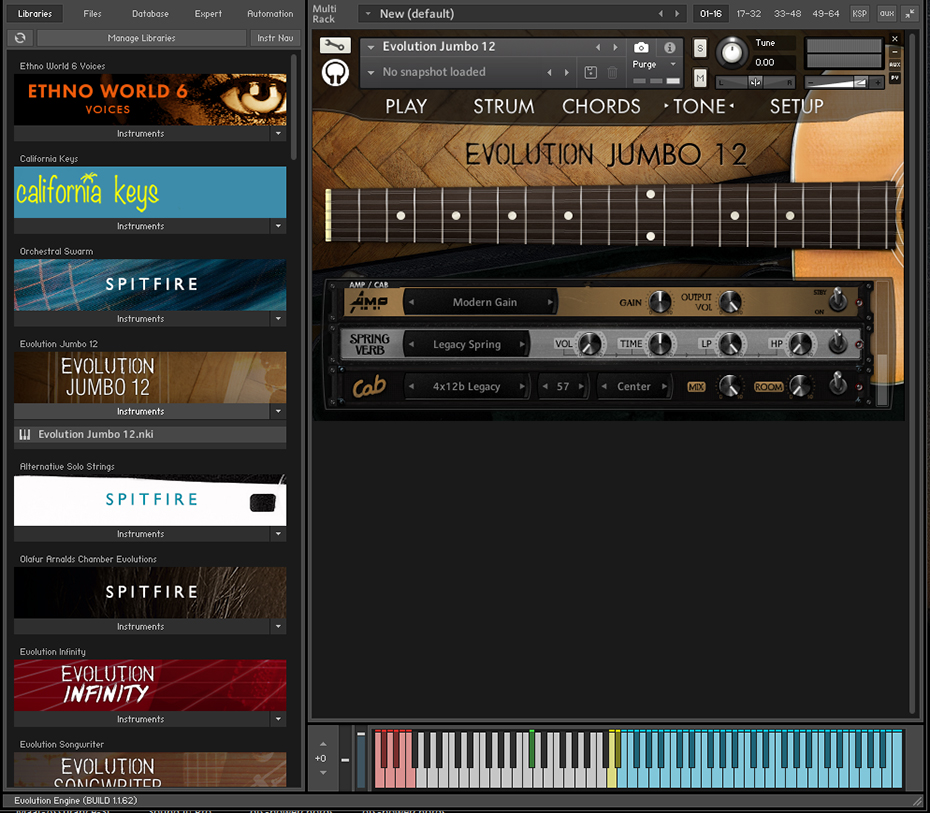Toggle the instrument aux side button
Image resolution: width=930 pixels, height=813 pixels.
894,65
